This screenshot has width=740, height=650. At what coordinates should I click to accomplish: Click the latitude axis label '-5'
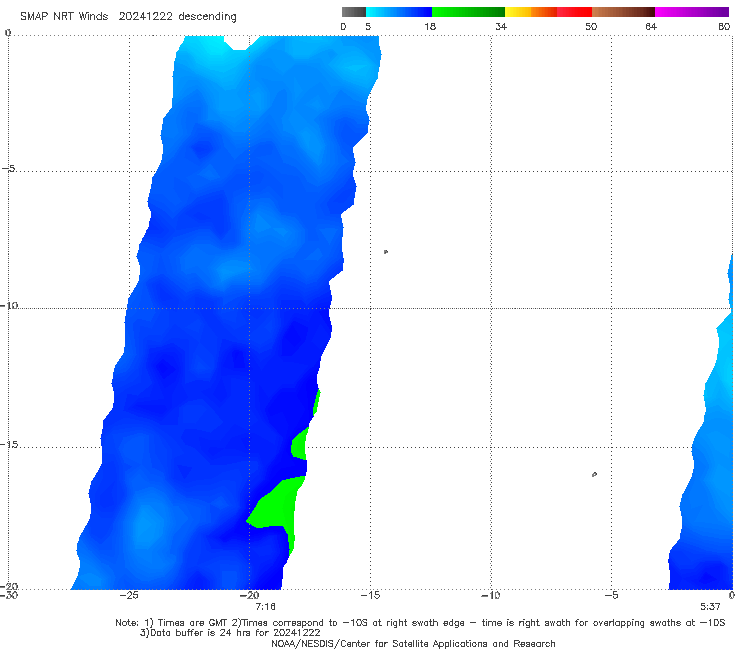point(9,169)
